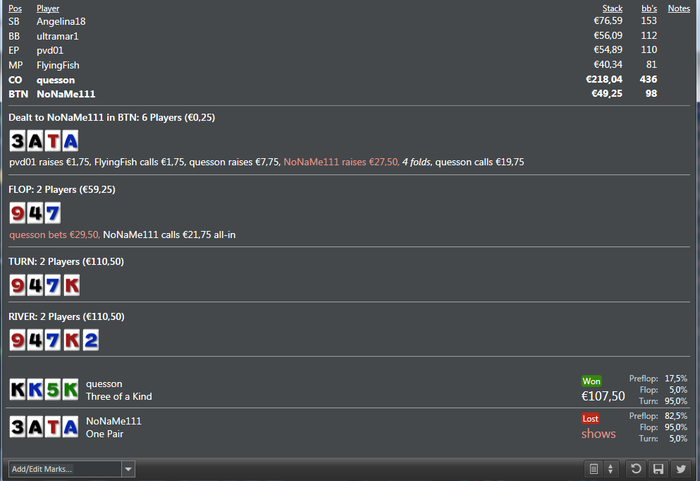Click the replay hand circular arrow icon
This screenshot has height=481, width=700.
tap(636, 469)
